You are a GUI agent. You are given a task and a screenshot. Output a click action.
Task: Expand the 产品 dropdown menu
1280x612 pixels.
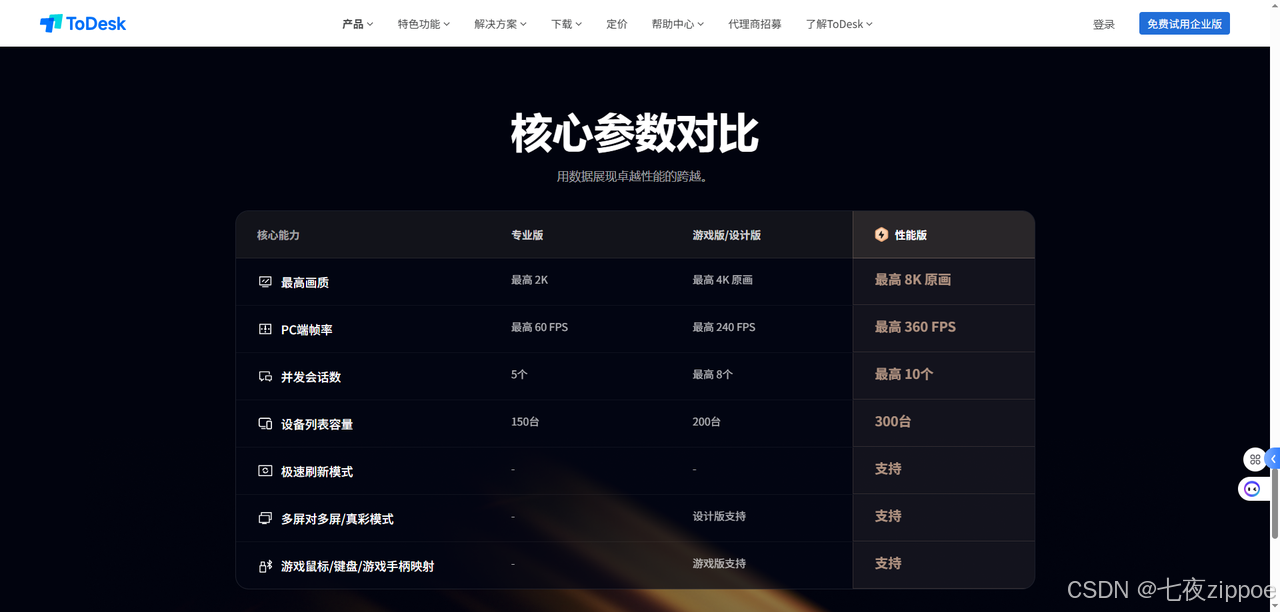(x=357, y=24)
